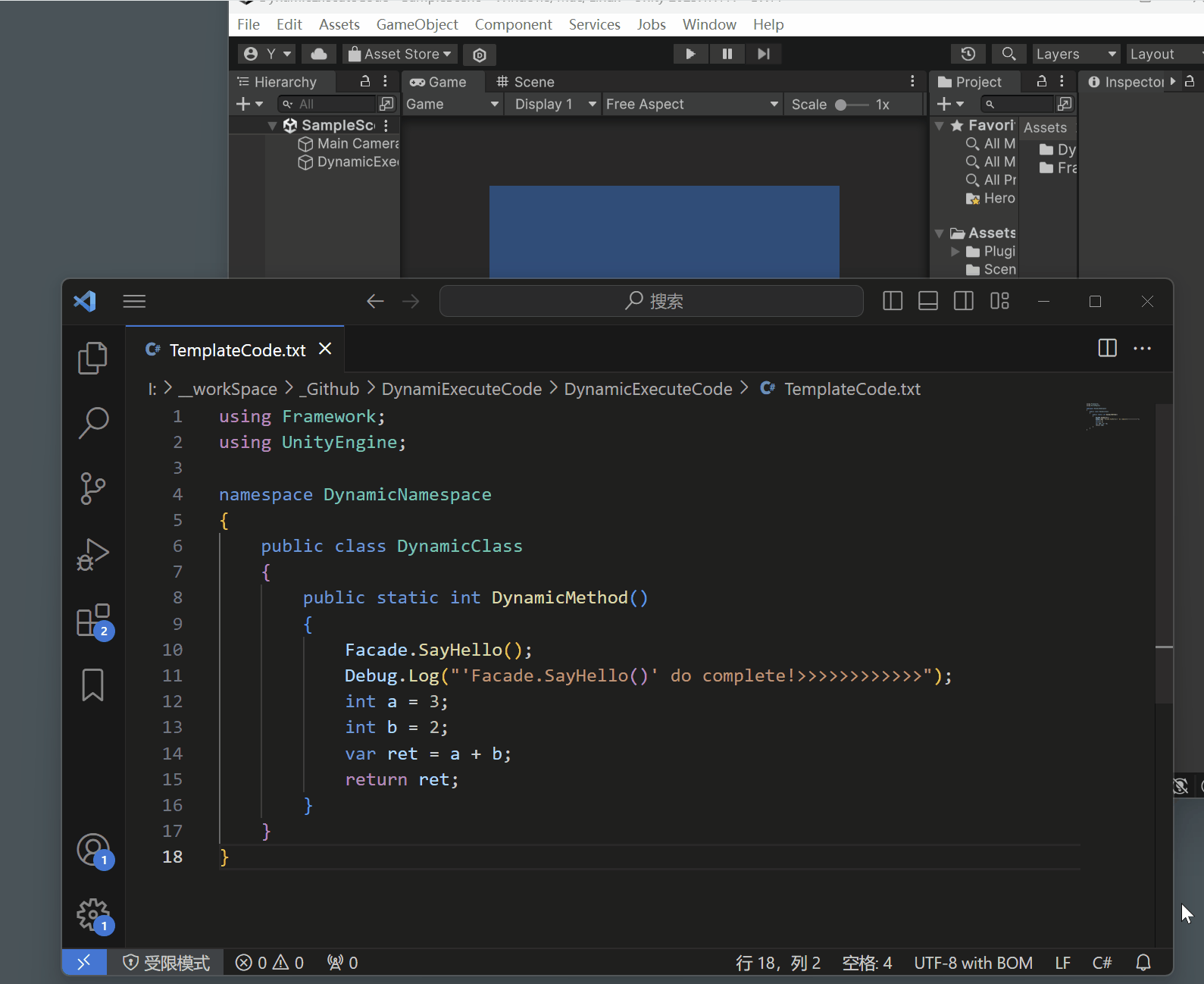Toggle Unity Play mode button
This screenshot has height=984, width=1204.
pos(690,54)
